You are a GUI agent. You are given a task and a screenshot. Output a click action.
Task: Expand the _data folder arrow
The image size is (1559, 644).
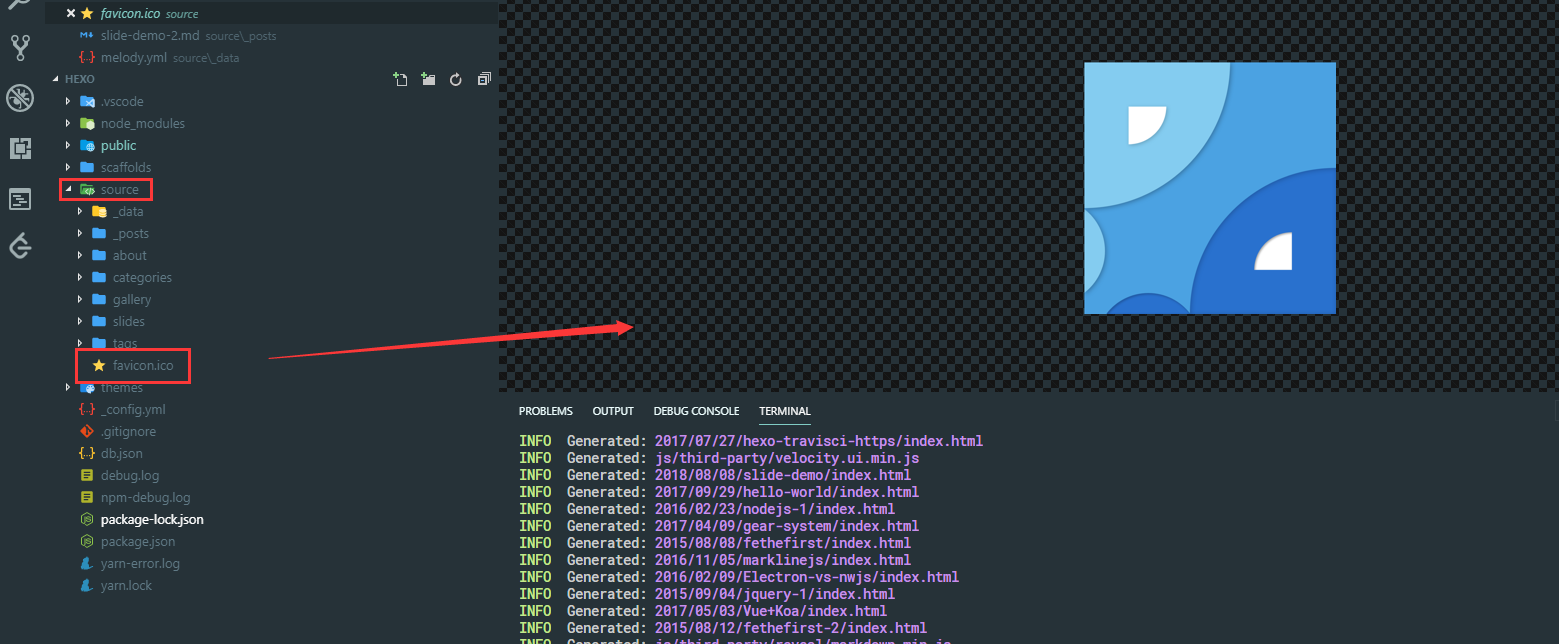click(80, 211)
